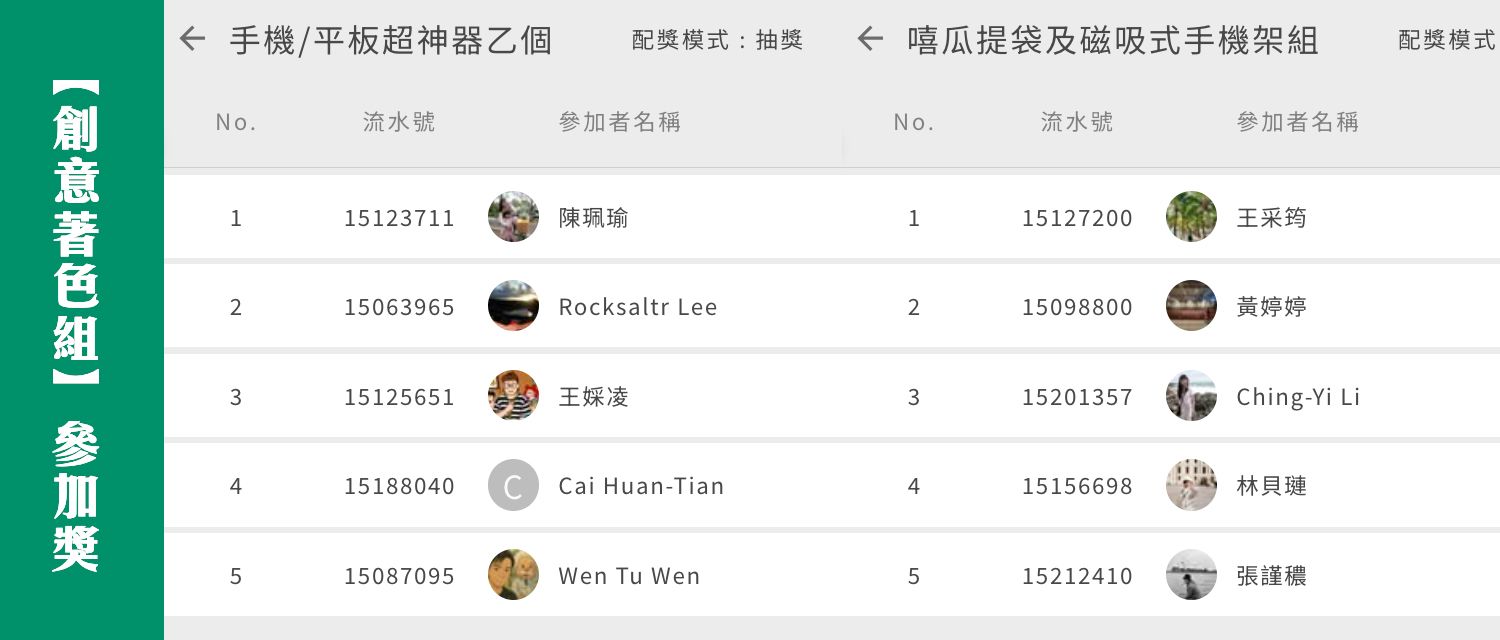
Task: Click Rocksaltr Lee's avatar picture
Action: (x=513, y=306)
